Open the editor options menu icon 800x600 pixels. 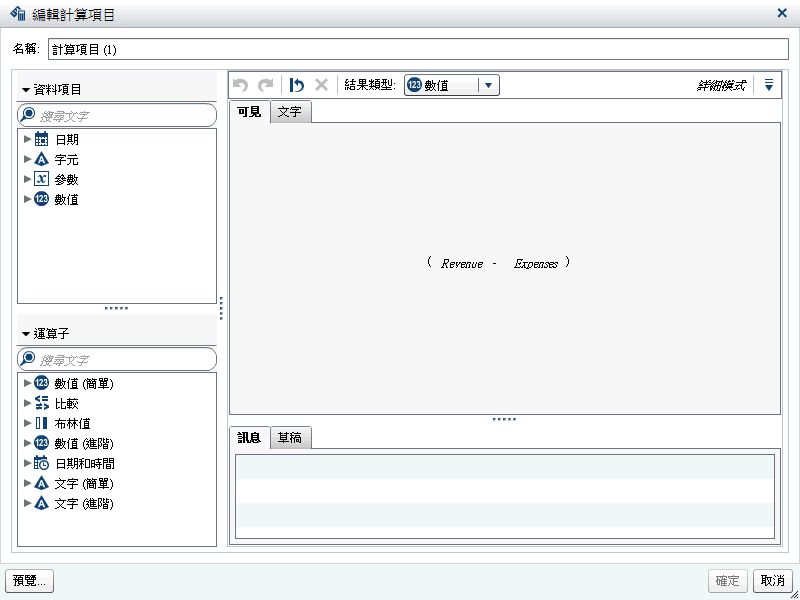(x=768, y=86)
